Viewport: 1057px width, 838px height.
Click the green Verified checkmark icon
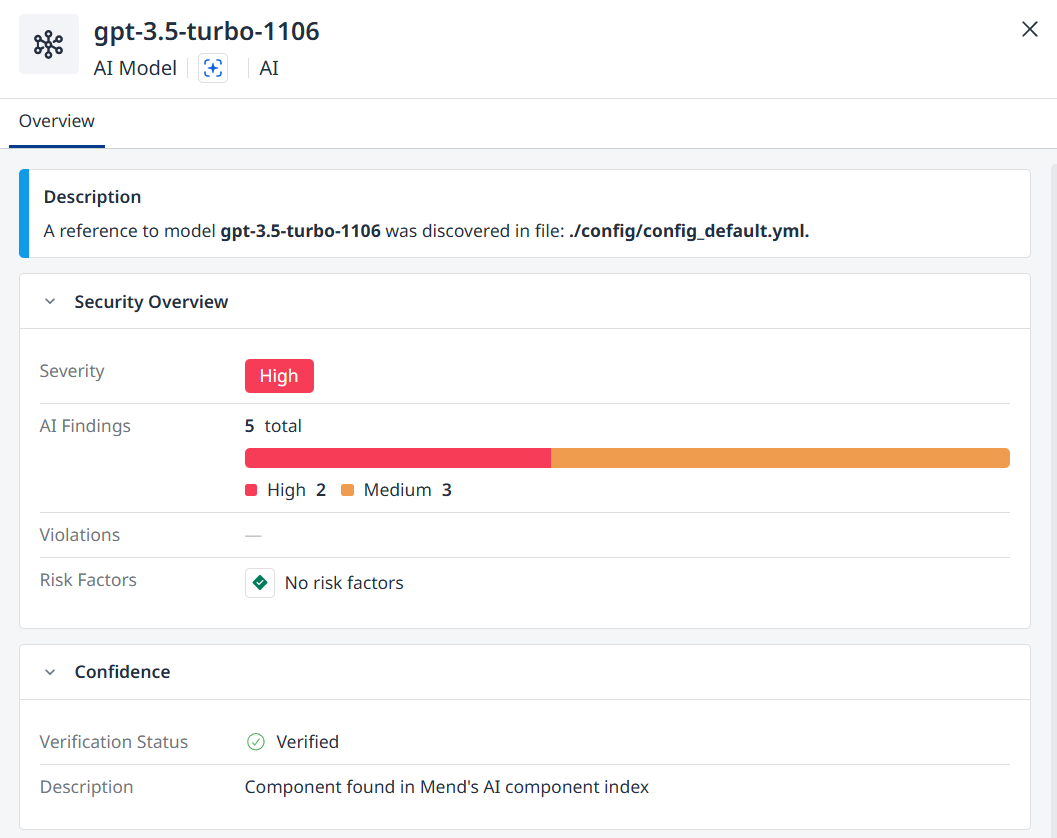(x=256, y=742)
